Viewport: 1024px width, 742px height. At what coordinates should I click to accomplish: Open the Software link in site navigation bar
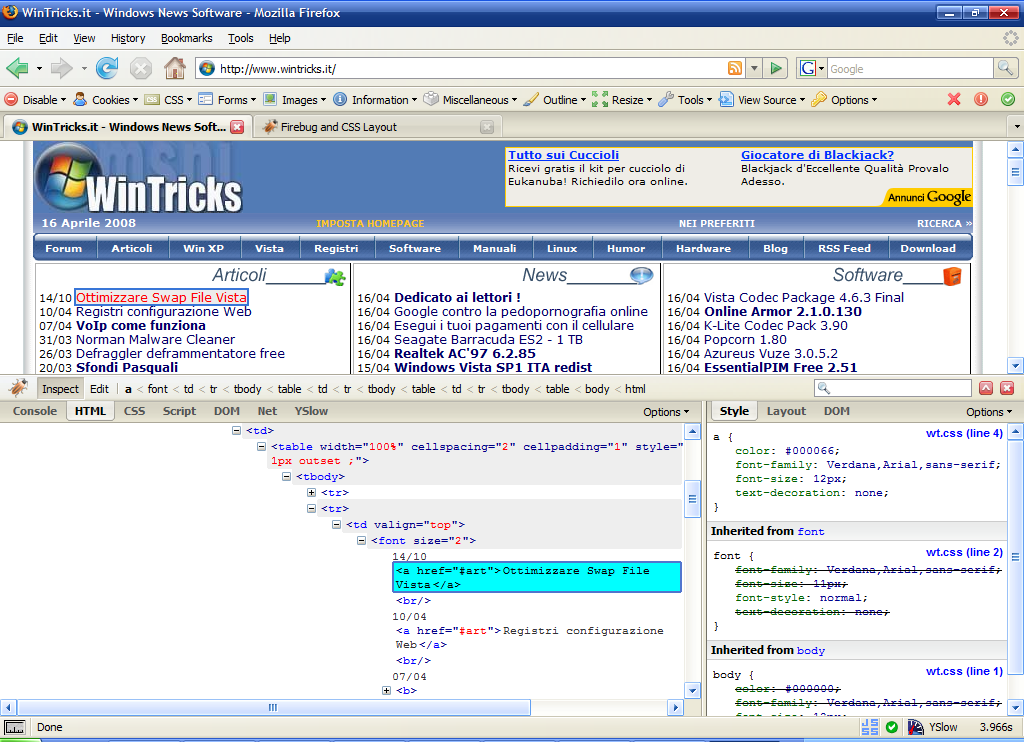tap(415, 248)
